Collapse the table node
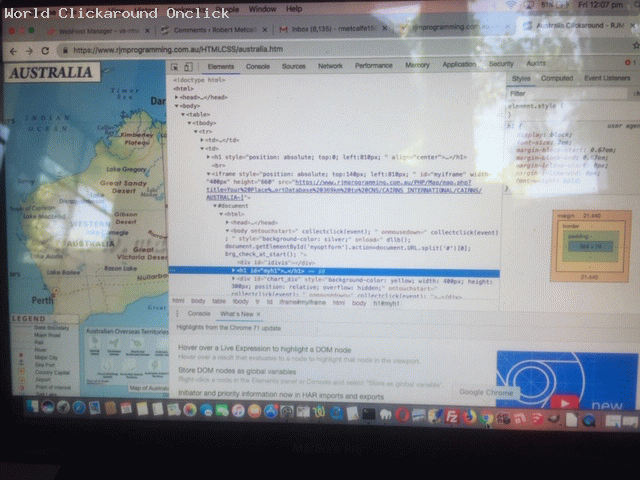This screenshot has width=640, height=480. [x=183, y=114]
